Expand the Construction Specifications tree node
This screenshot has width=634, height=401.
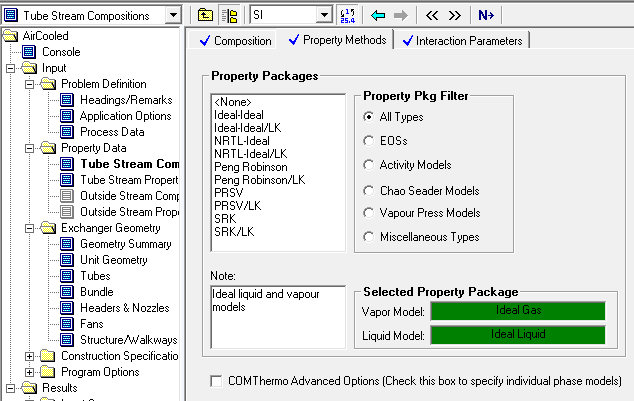tap(30, 356)
